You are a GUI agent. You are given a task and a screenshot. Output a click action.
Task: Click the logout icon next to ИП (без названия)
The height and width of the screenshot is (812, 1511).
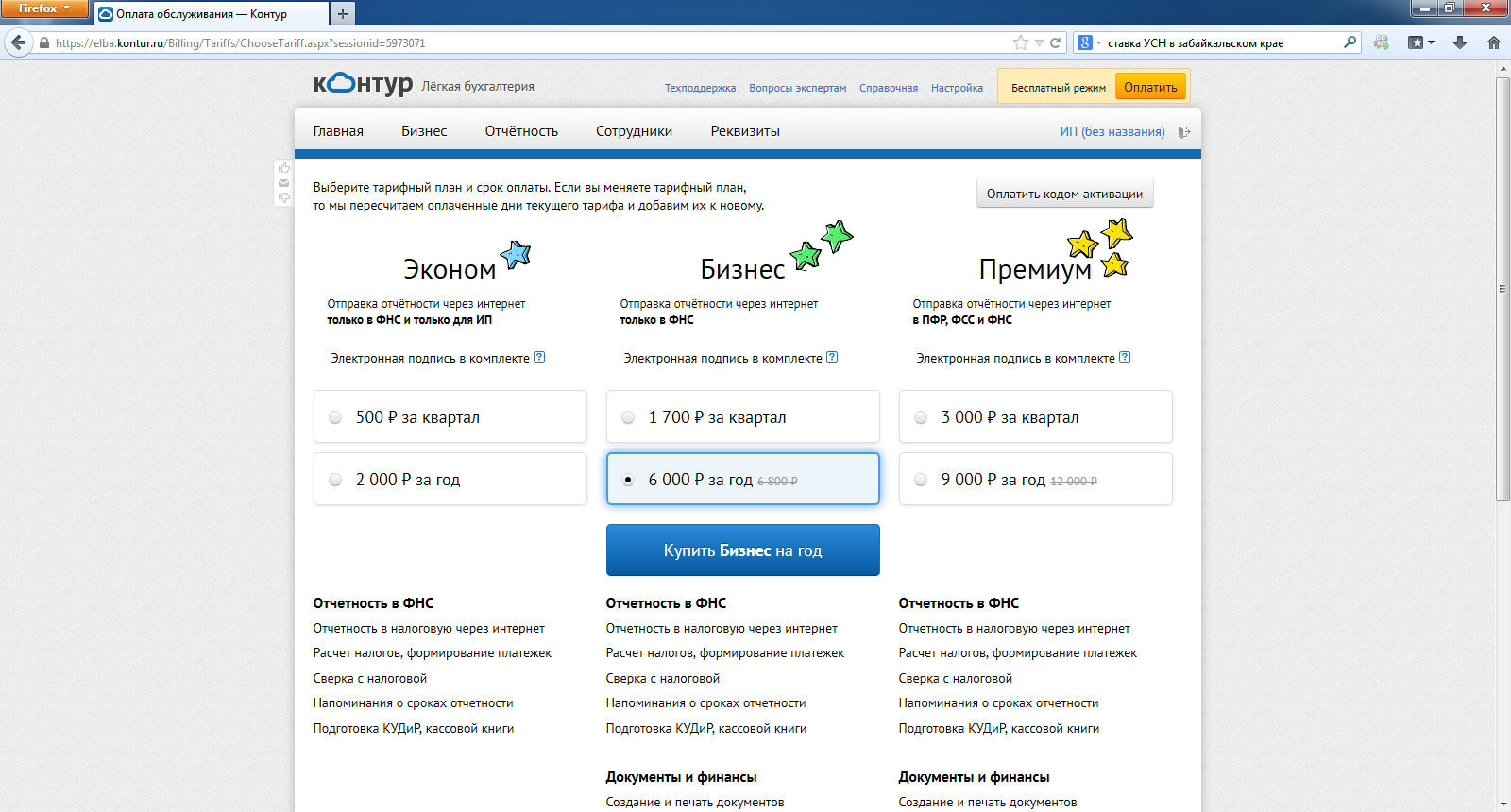click(1184, 132)
